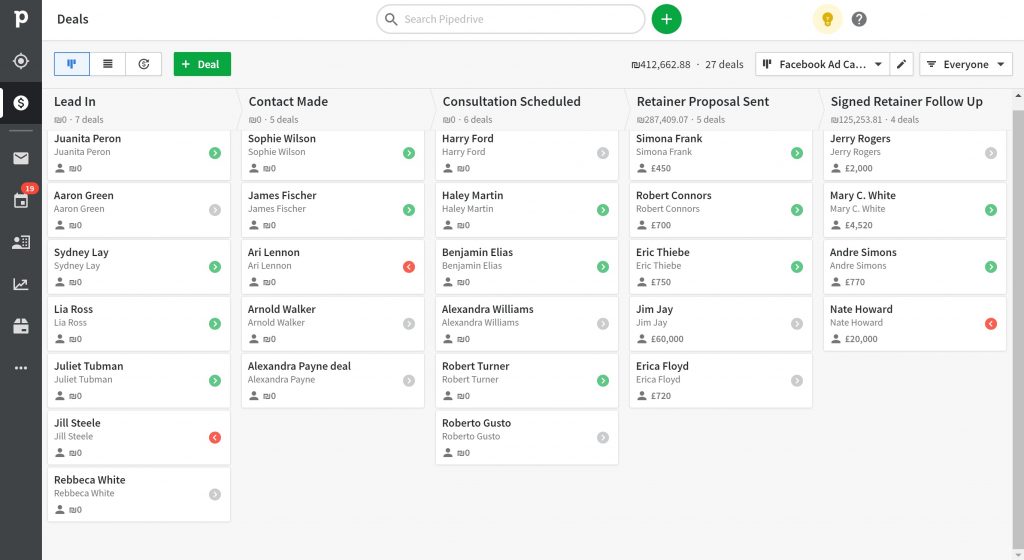Click Harry Ford's grey activity arrow
The height and width of the screenshot is (560, 1024).
[x=603, y=153]
